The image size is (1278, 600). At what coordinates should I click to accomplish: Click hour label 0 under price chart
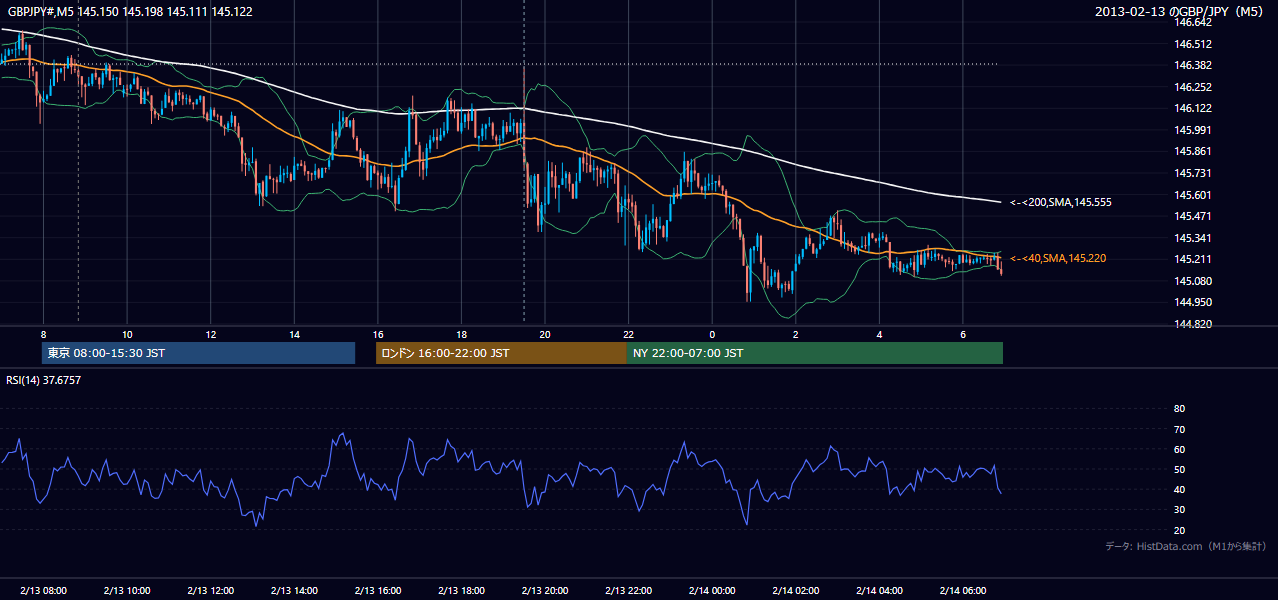coord(712,334)
